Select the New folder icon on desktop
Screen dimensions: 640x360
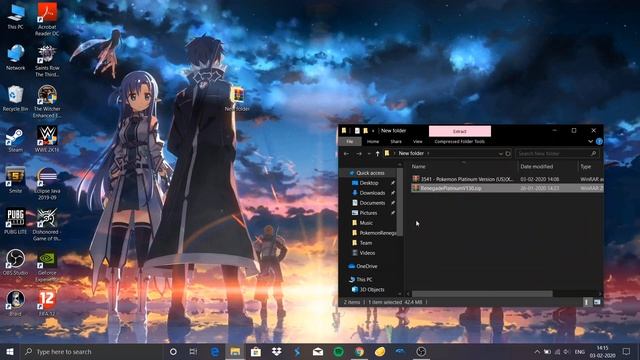(x=237, y=99)
